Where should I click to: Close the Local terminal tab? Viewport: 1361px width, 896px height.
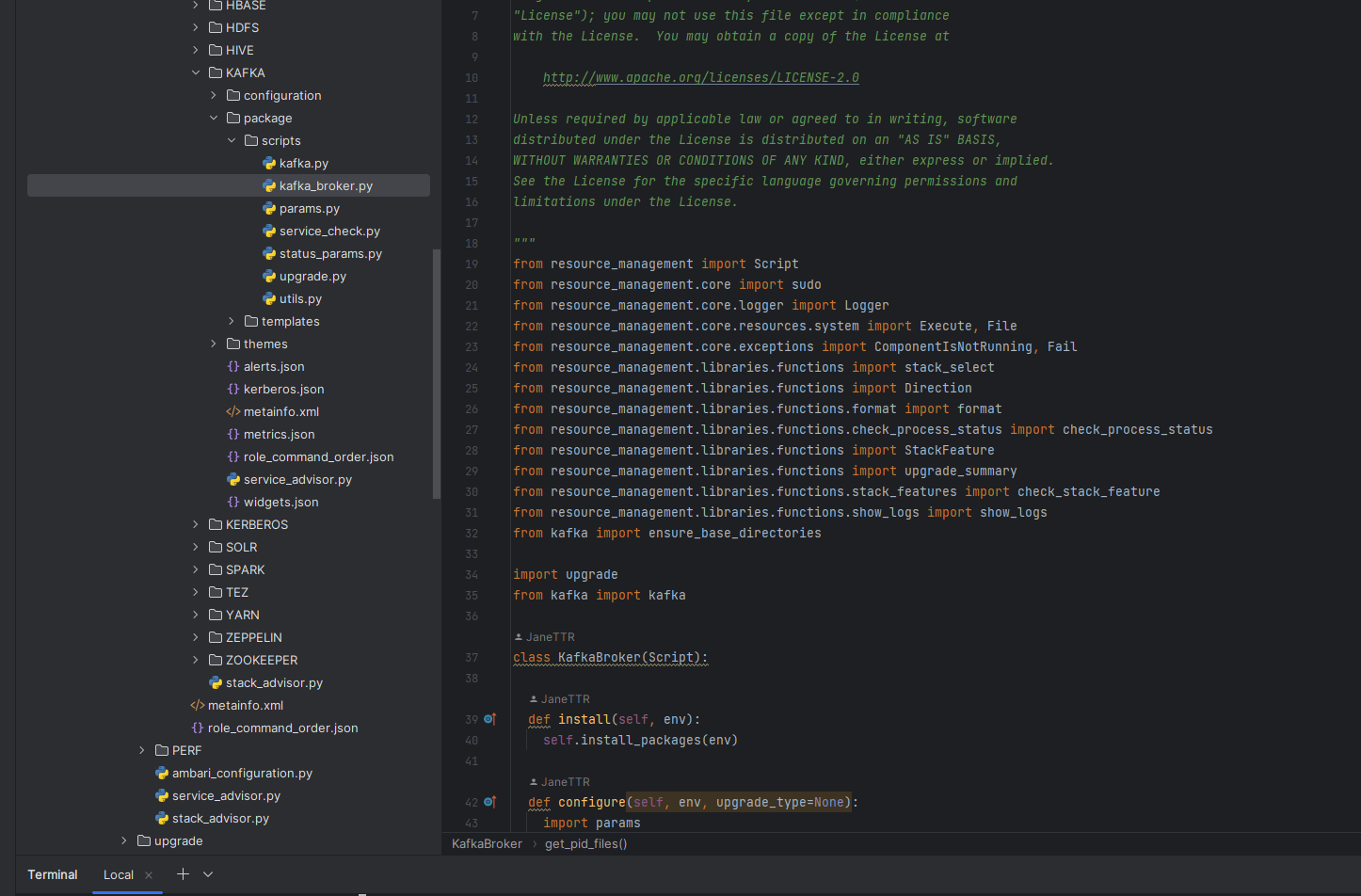pos(149,875)
